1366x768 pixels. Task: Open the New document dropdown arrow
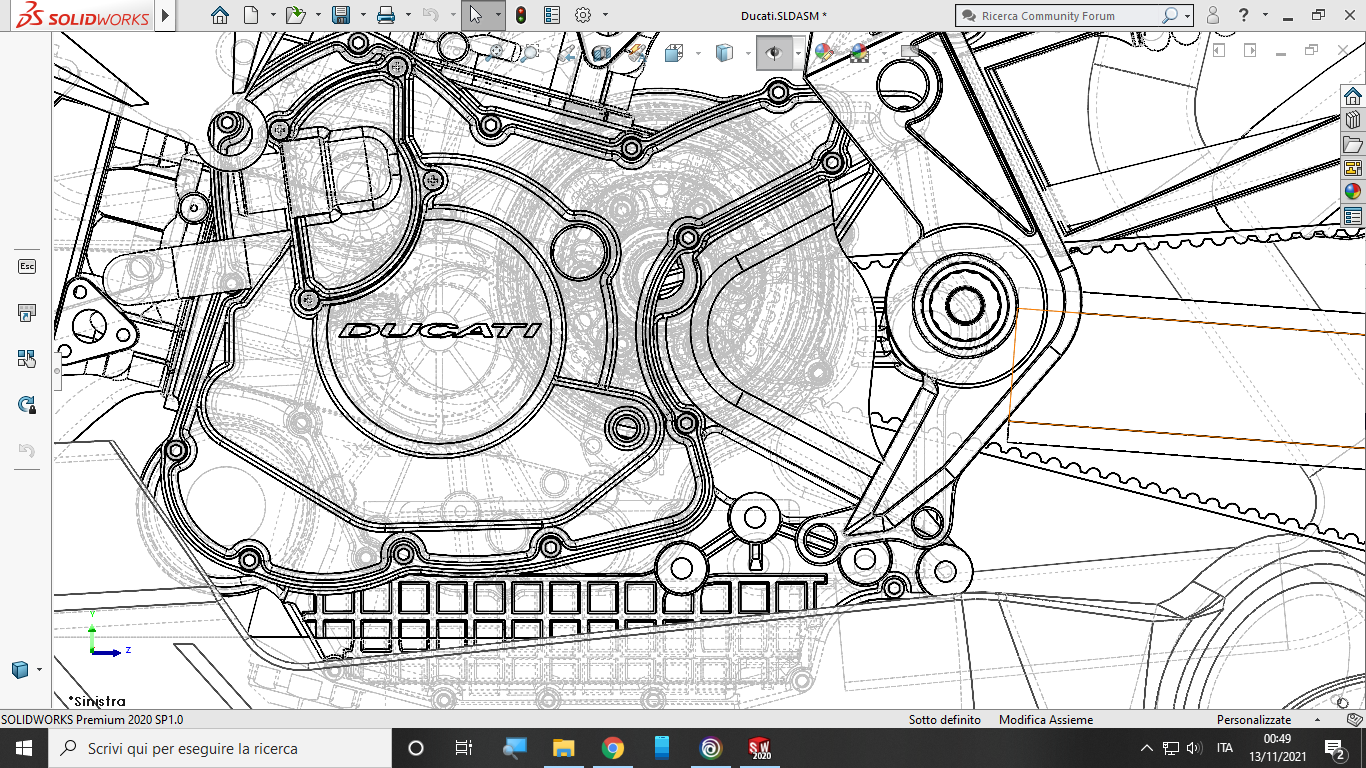tap(273, 15)
